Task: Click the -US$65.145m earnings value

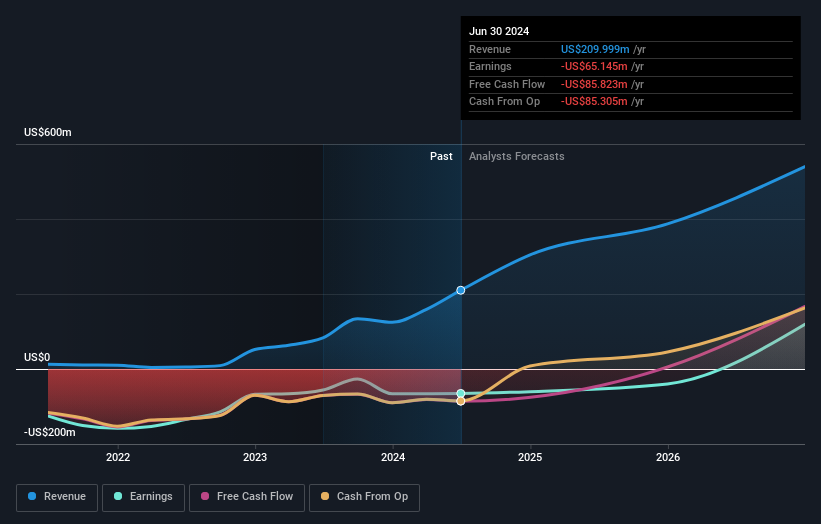Action: (x=594, y=66)
